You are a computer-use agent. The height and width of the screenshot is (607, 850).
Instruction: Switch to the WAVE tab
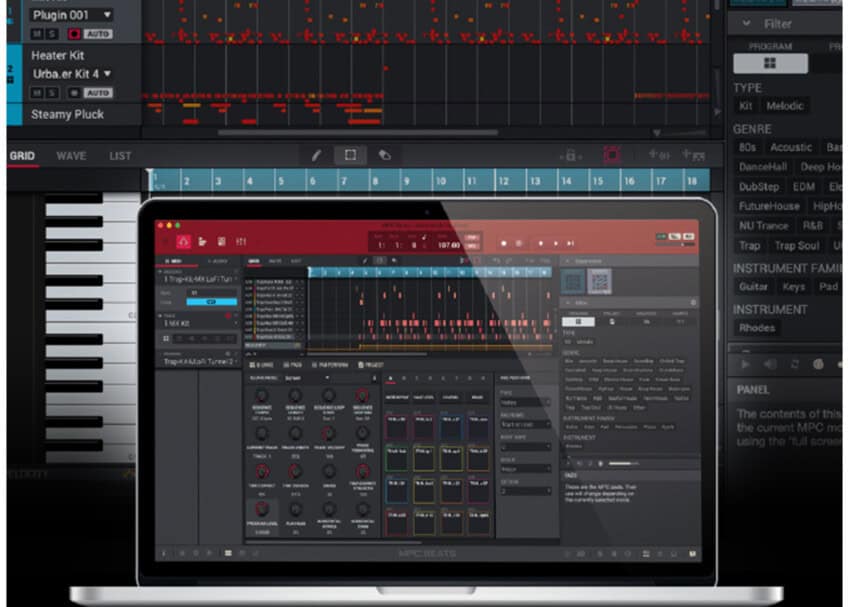[x=71, y=156]
